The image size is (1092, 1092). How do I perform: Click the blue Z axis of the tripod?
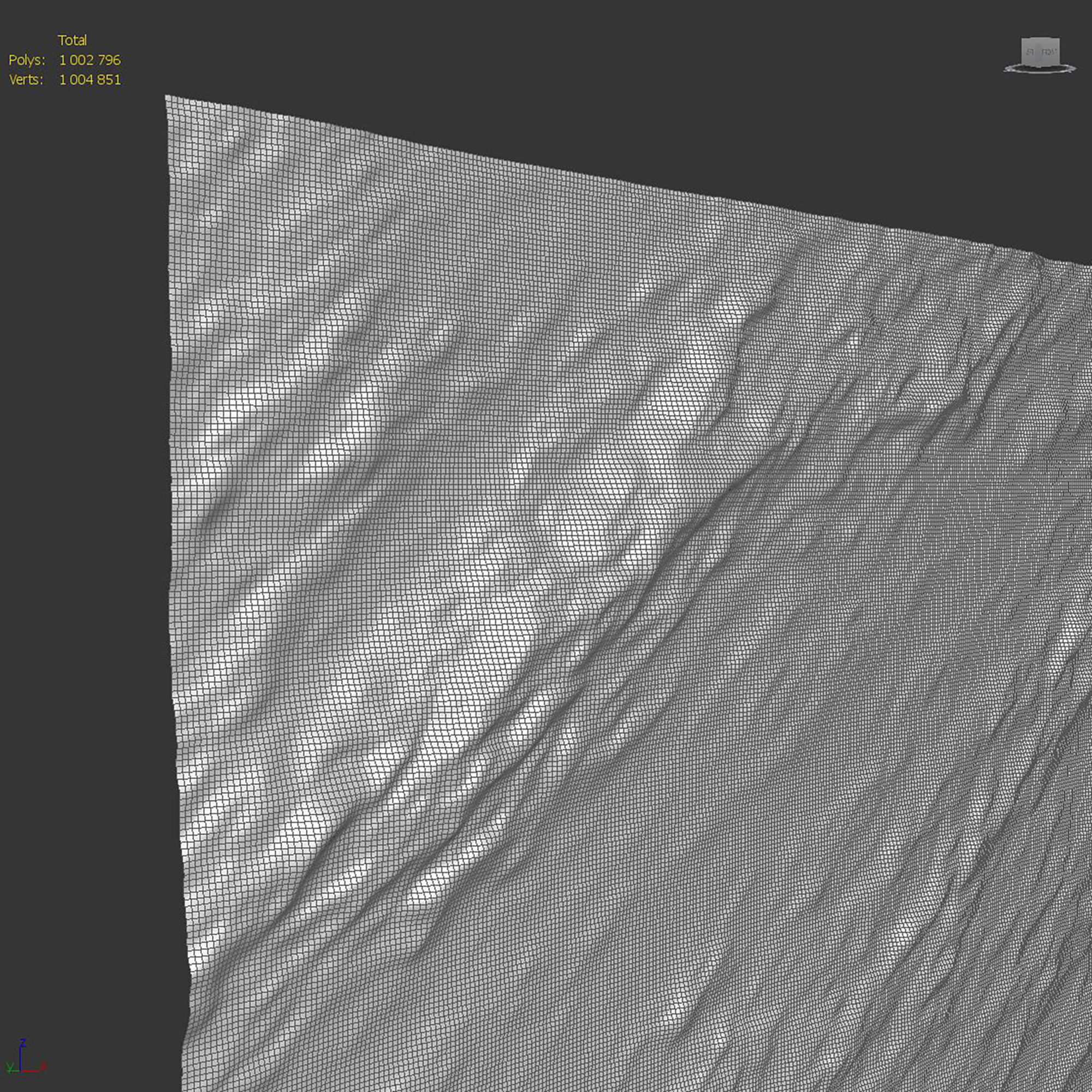20,1058
